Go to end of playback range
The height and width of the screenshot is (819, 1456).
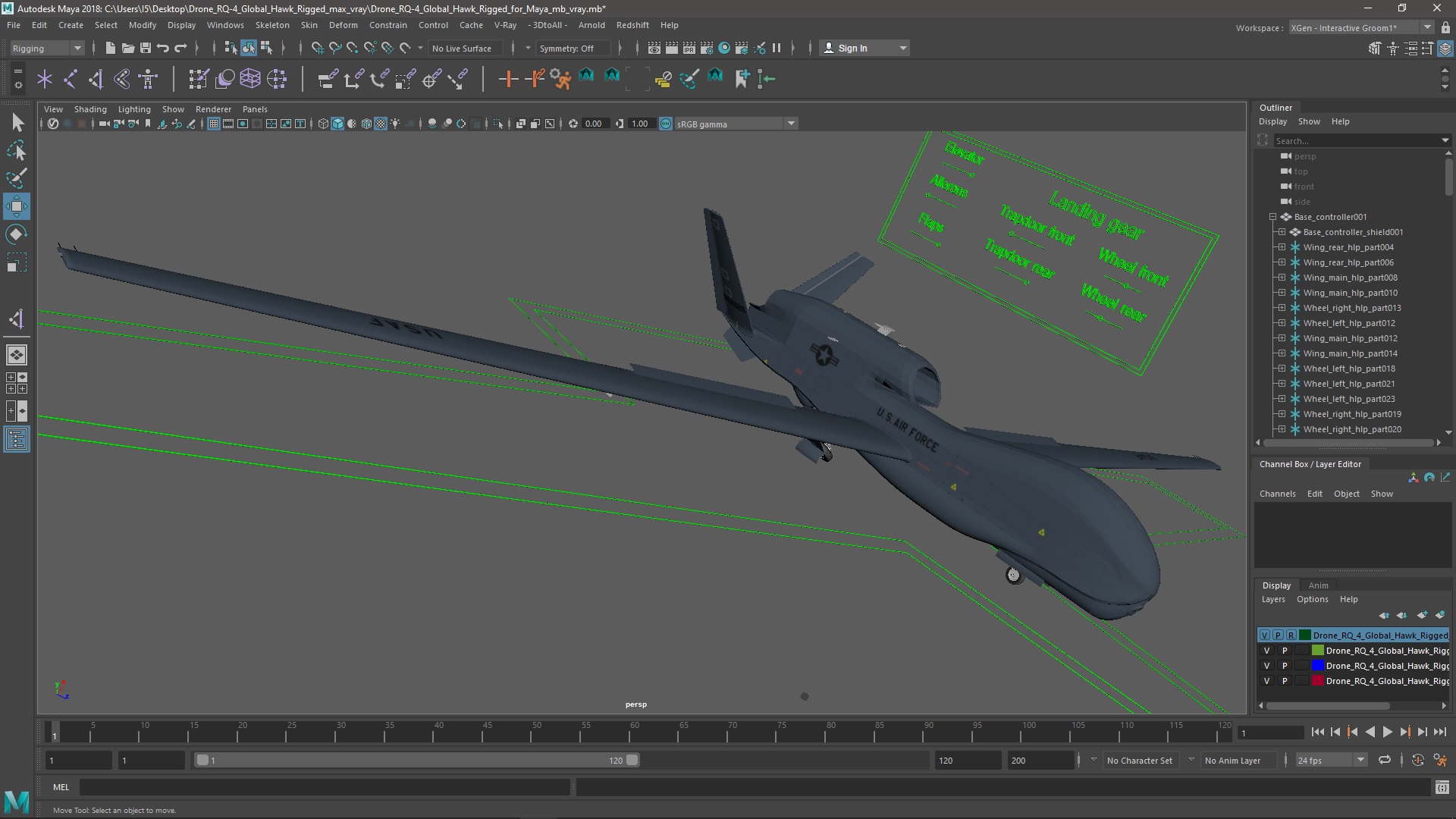point(1440,732)
